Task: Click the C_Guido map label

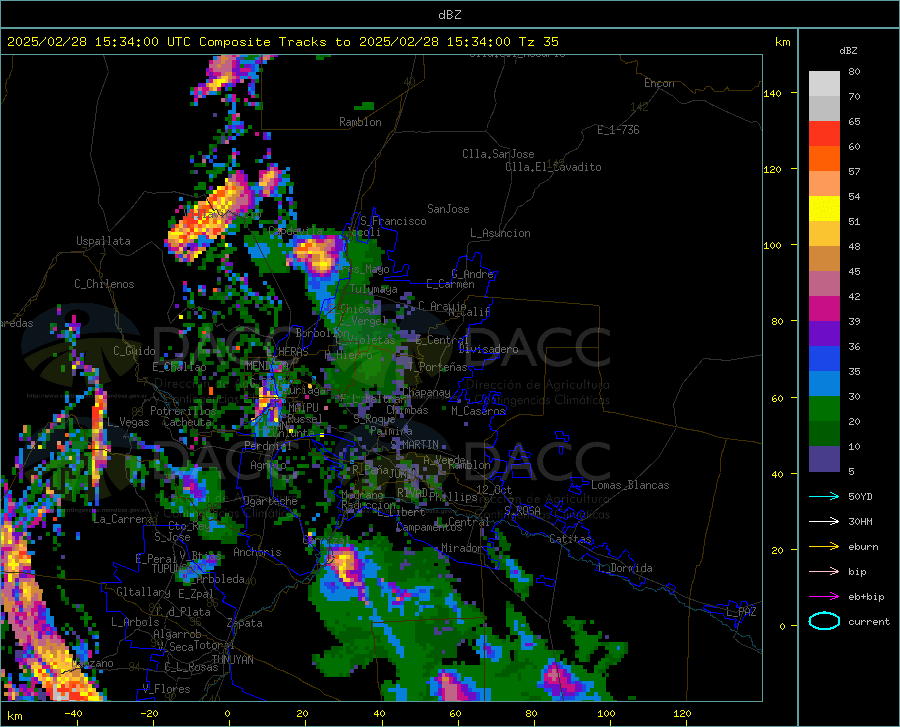Action: point(134,351)
